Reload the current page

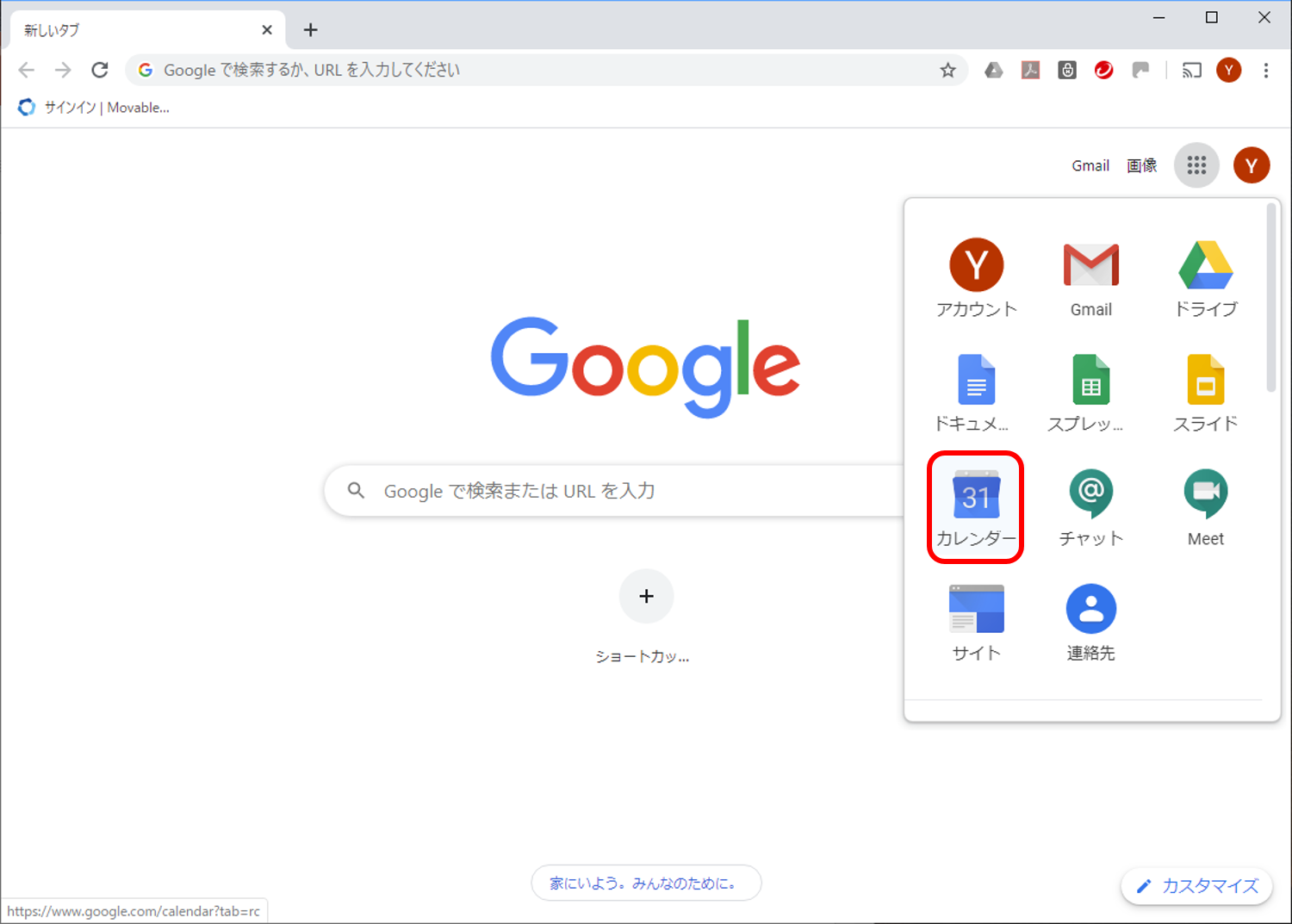[x=100, y=70]
